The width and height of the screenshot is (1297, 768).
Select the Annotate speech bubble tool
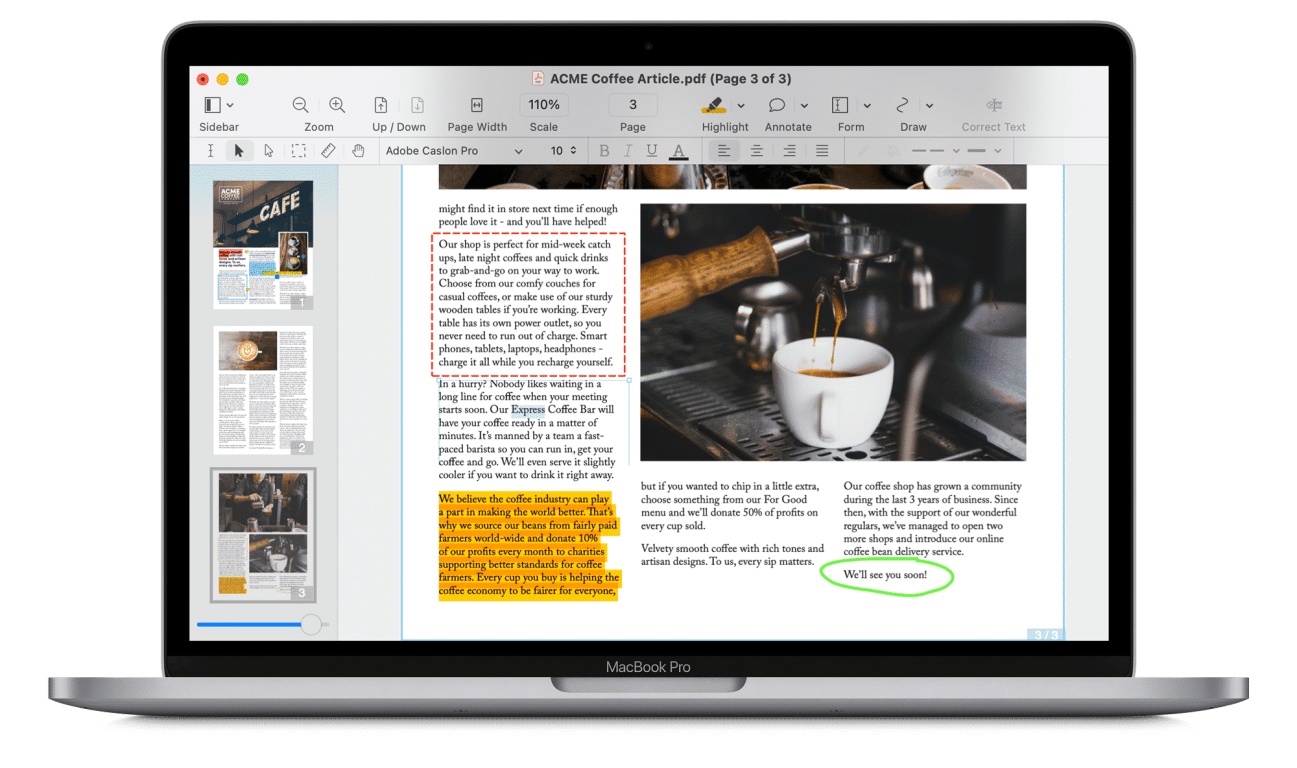(x=777, y=105)
